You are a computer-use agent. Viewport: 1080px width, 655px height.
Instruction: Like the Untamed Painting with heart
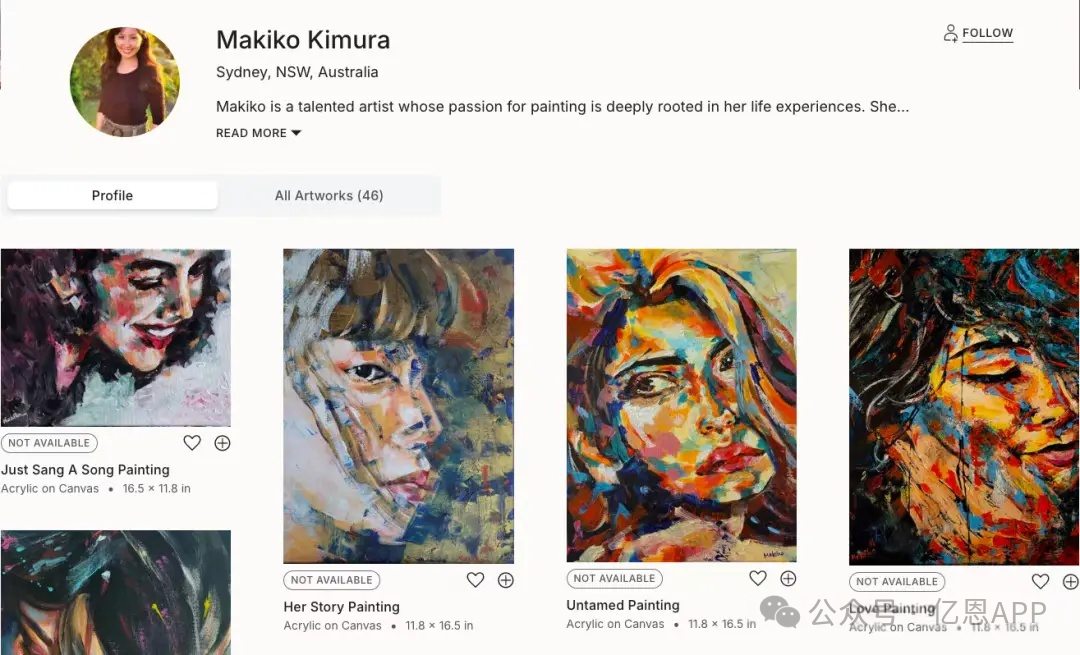[x=758, y=578]
